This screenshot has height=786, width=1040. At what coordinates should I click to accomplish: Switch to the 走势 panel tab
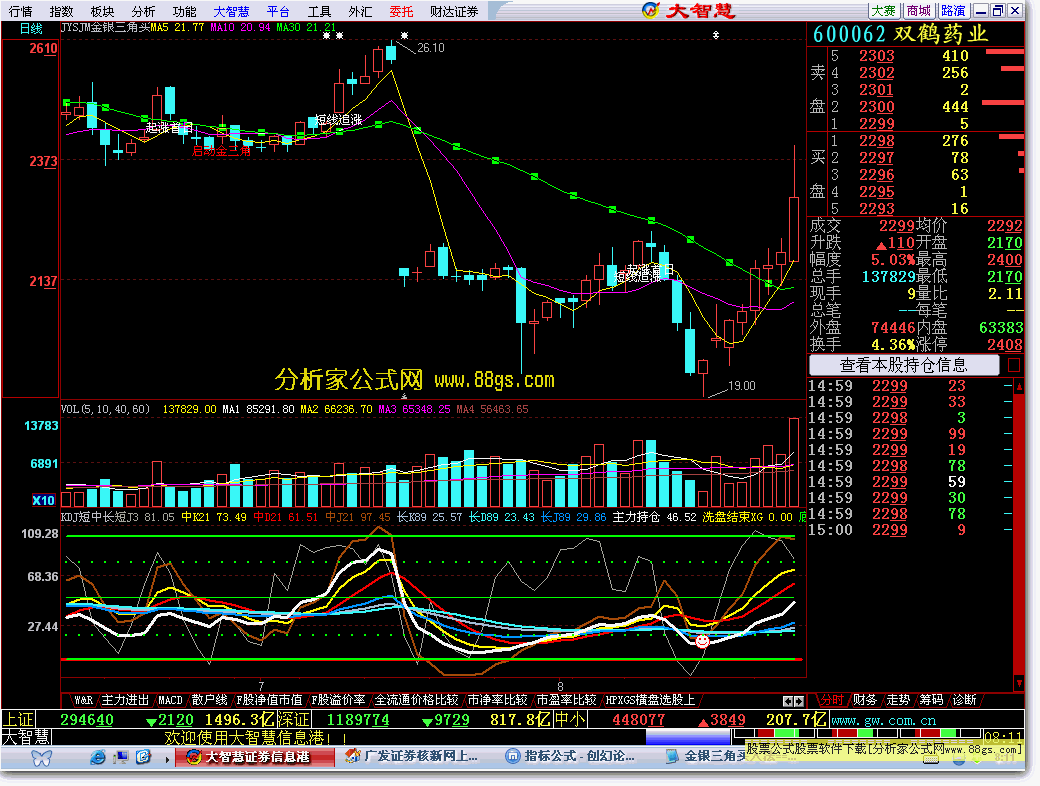tap(898, 700)
